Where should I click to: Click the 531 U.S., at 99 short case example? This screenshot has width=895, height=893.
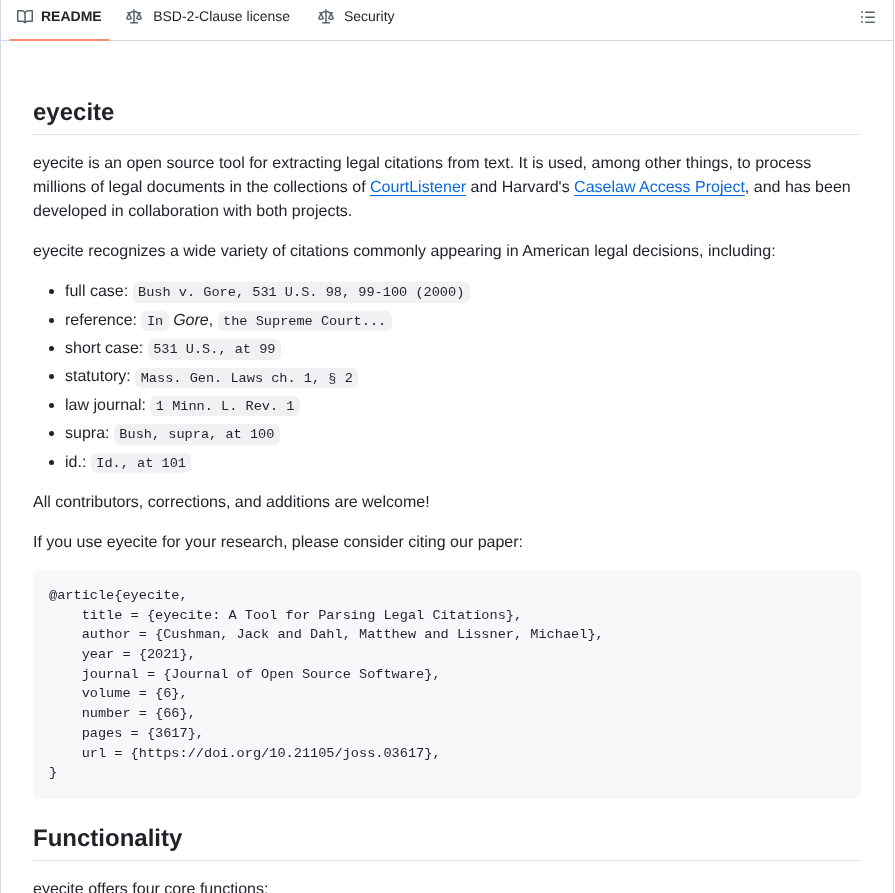click(214, 349)
